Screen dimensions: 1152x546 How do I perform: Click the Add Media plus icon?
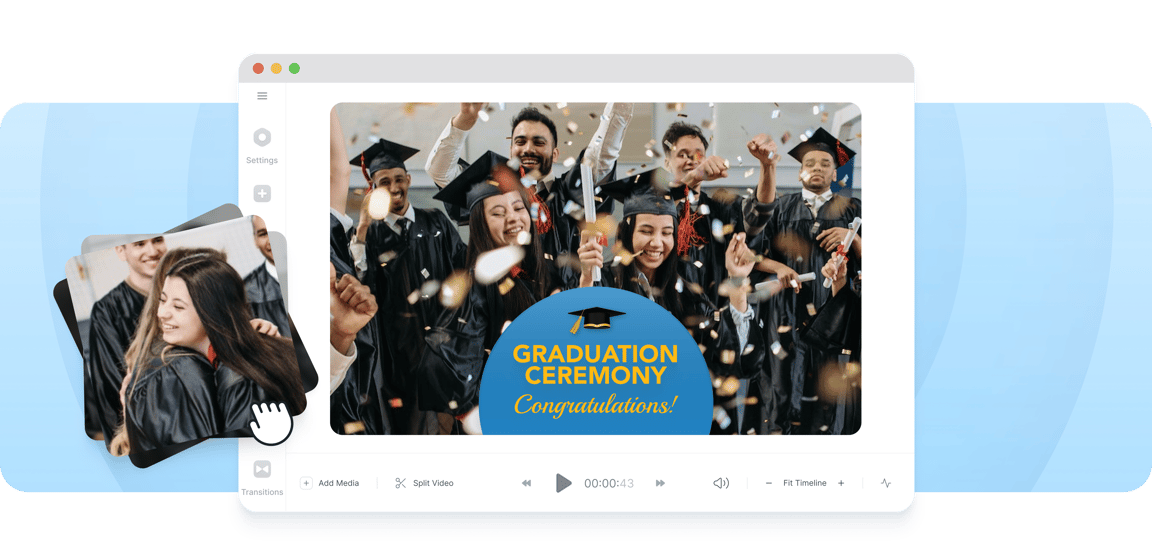click(x=306, y=483)
